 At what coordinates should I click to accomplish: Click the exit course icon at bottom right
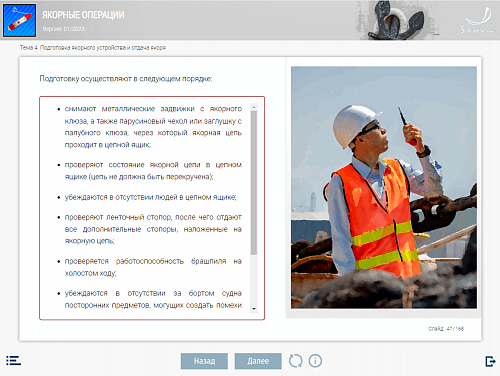pyautogui.click(x=490, y=361)
